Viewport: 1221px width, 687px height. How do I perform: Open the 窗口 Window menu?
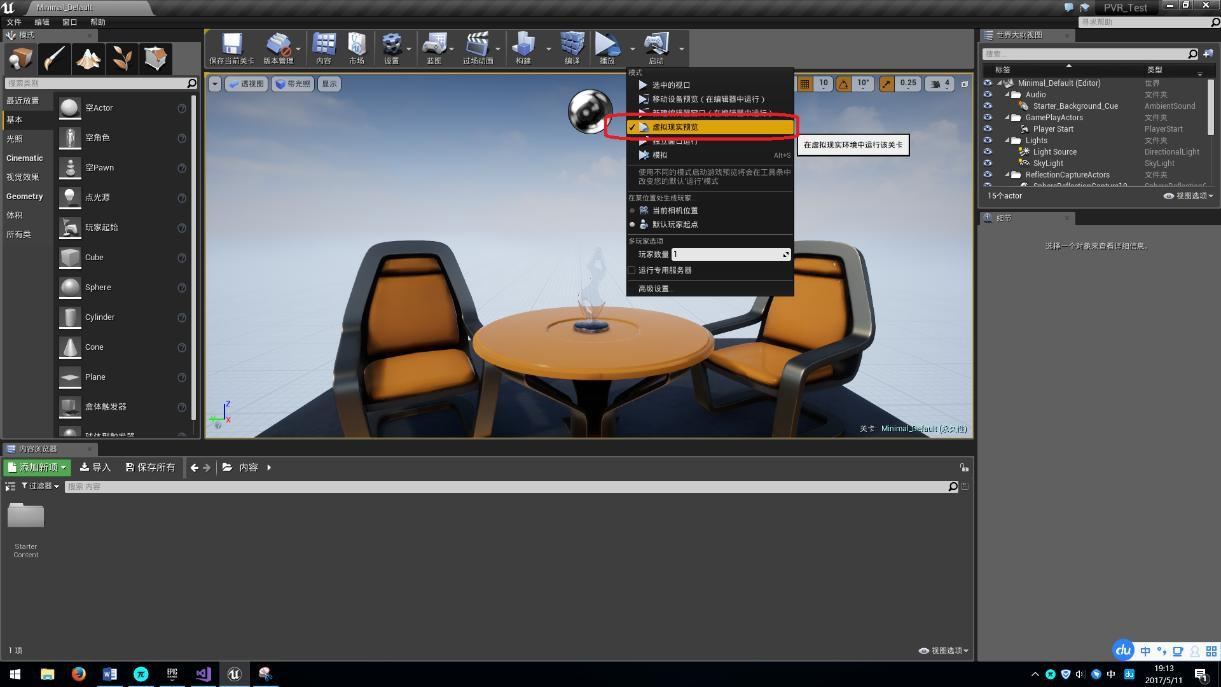70,22
